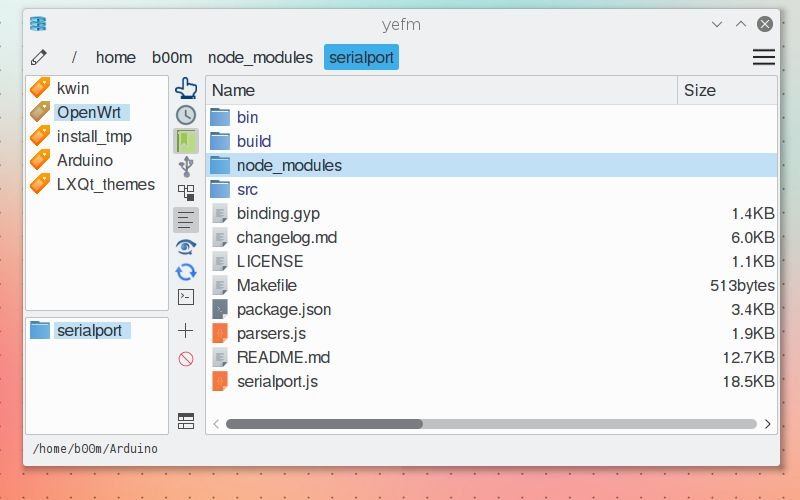800x500 pixels.
Task: Select the src folder
Action: coord(247,189)
